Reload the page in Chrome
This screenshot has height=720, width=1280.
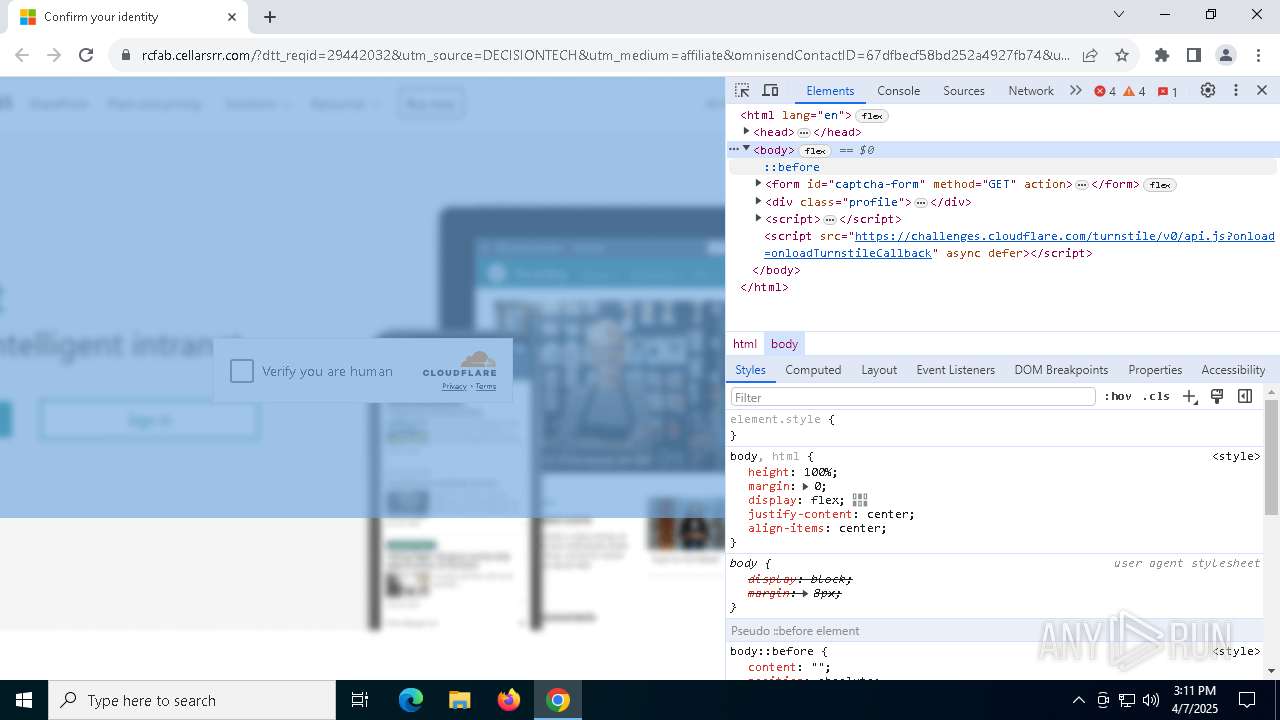pos(86,55)
